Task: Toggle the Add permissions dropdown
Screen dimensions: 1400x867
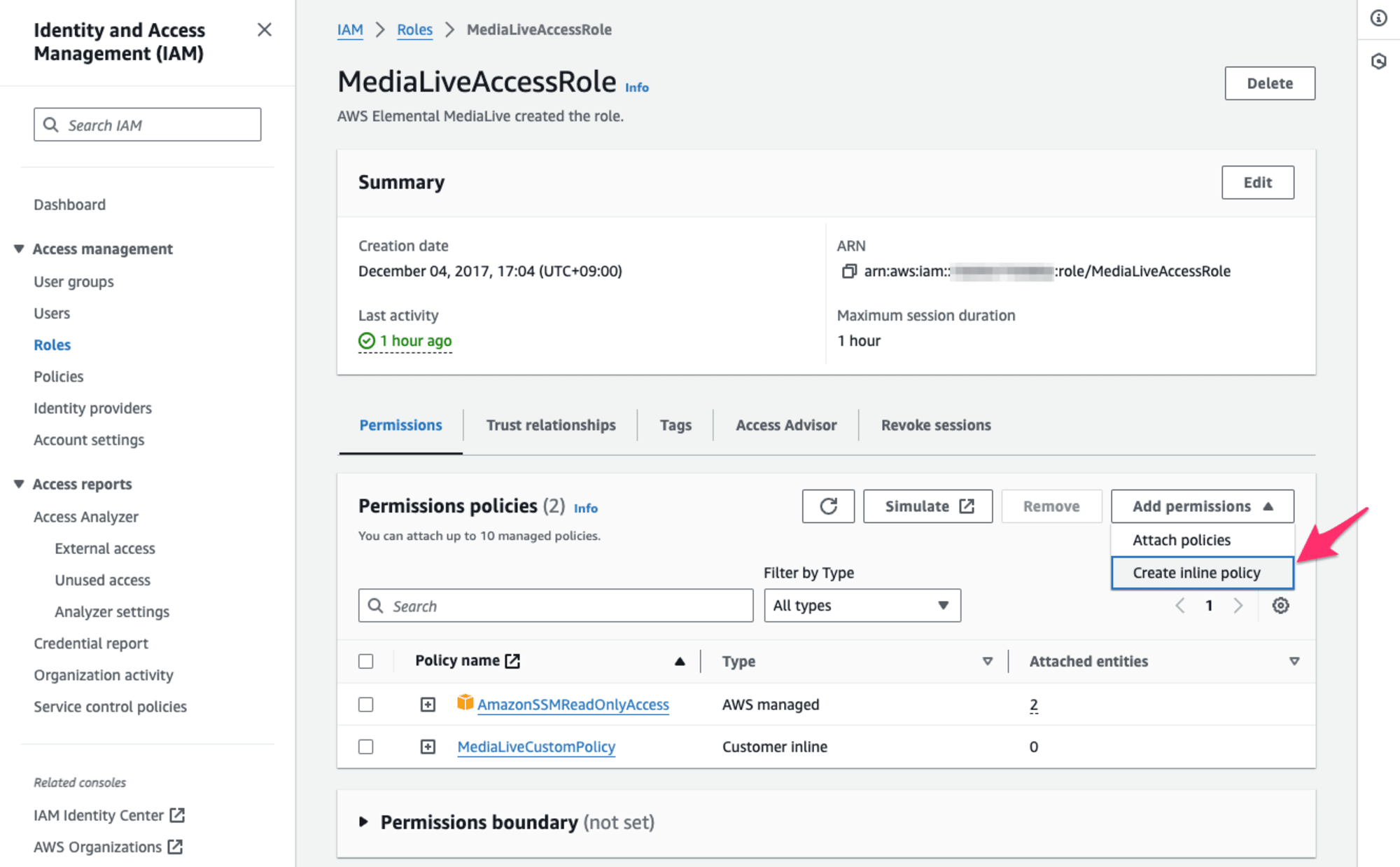Action: [x=1202, y=506]
